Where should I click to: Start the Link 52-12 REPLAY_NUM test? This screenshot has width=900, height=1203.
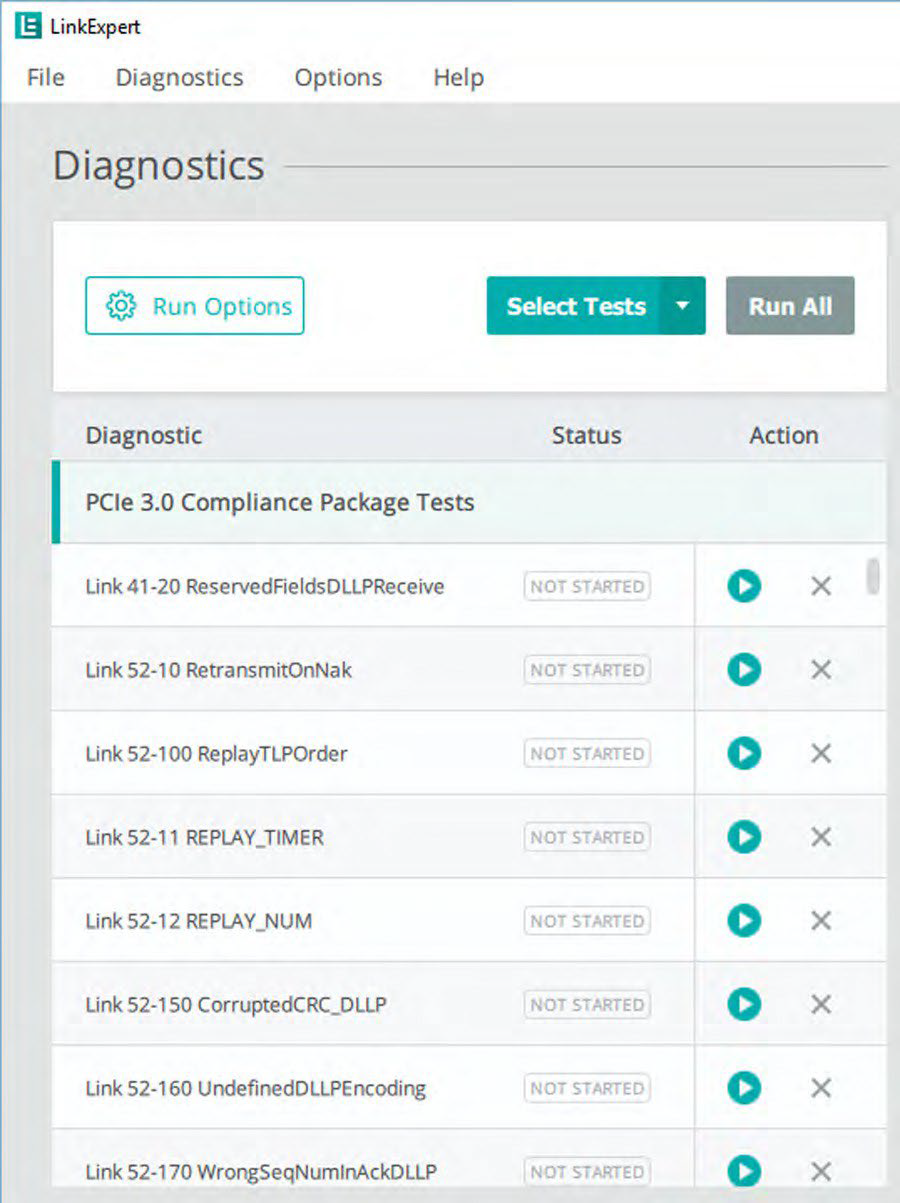[744, 920]
